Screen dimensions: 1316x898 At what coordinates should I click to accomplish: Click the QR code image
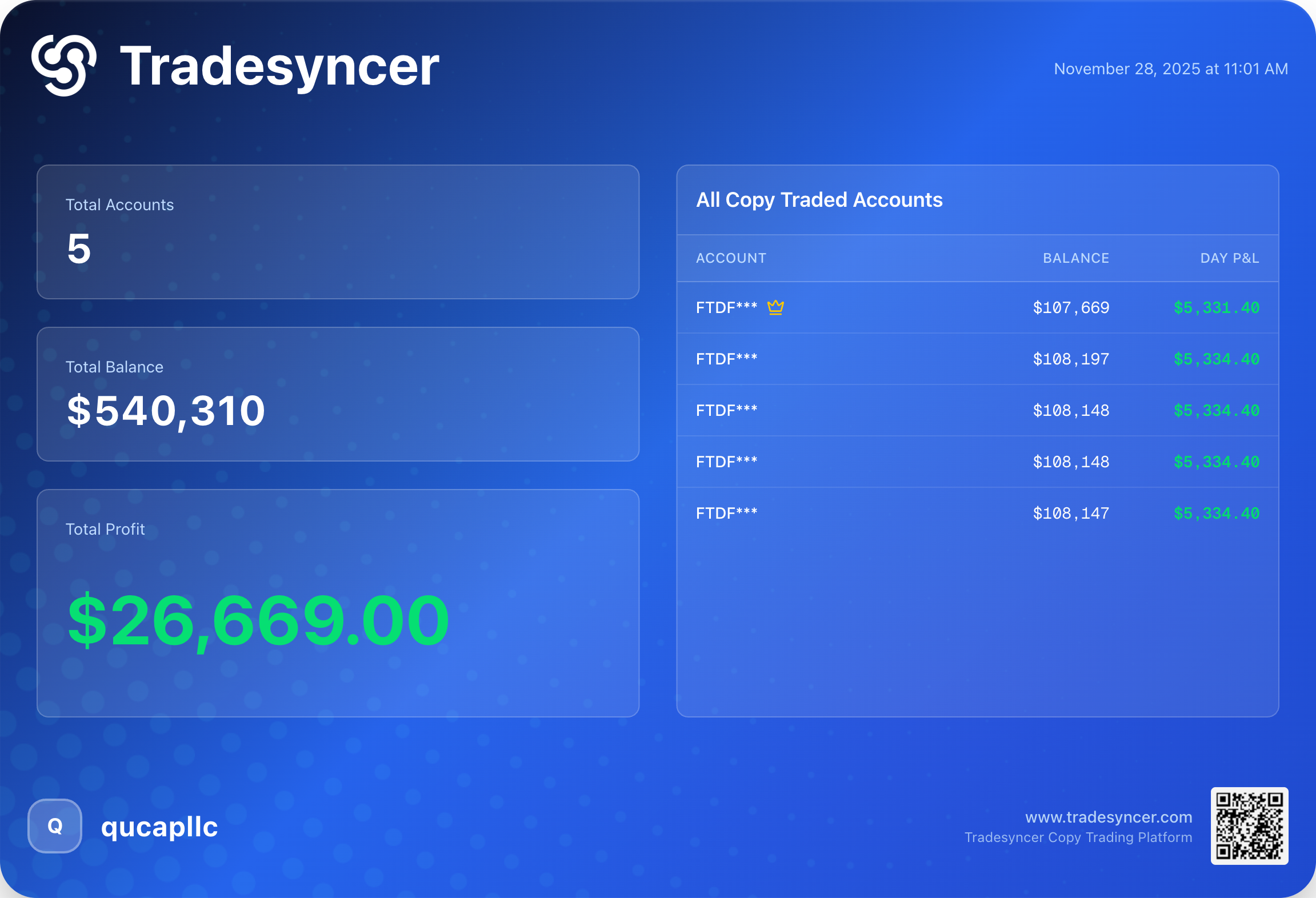click(x=1249, y=825)
